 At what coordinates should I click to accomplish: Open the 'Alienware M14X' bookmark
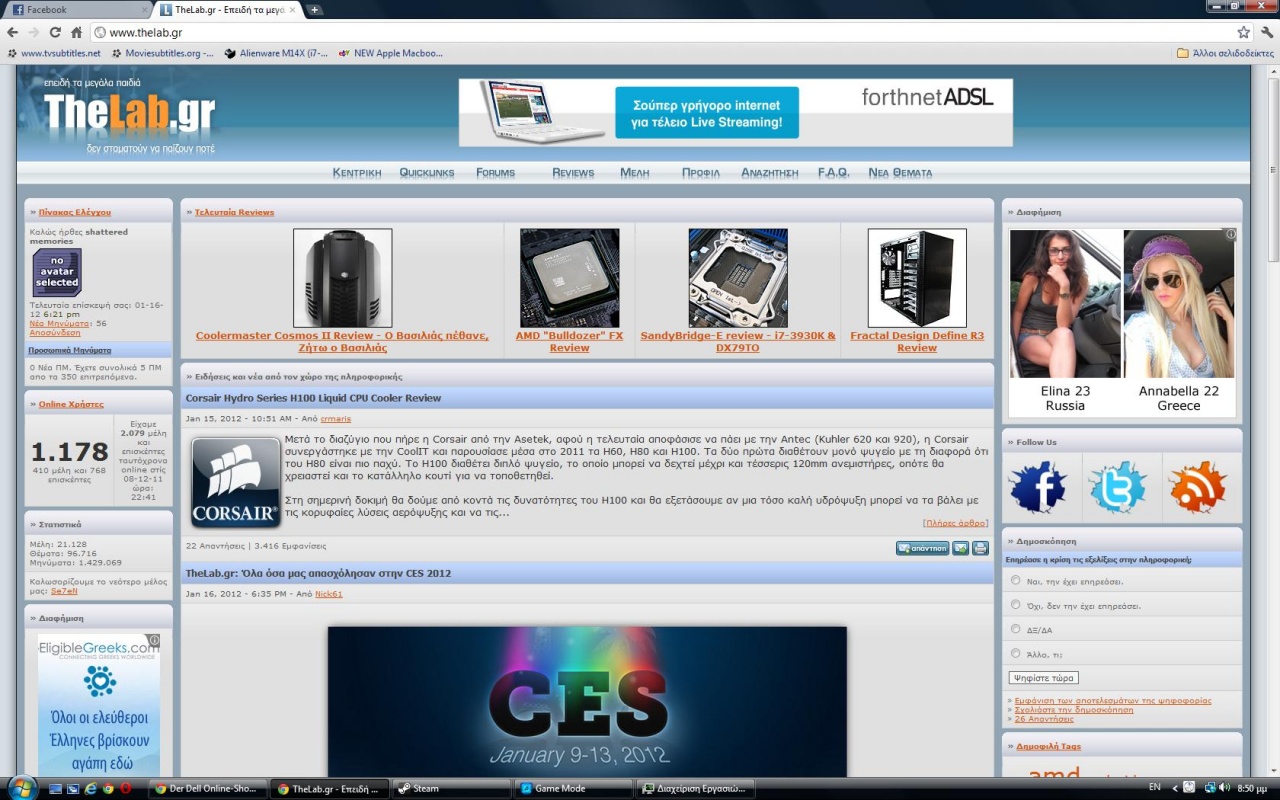click(277, 53)
